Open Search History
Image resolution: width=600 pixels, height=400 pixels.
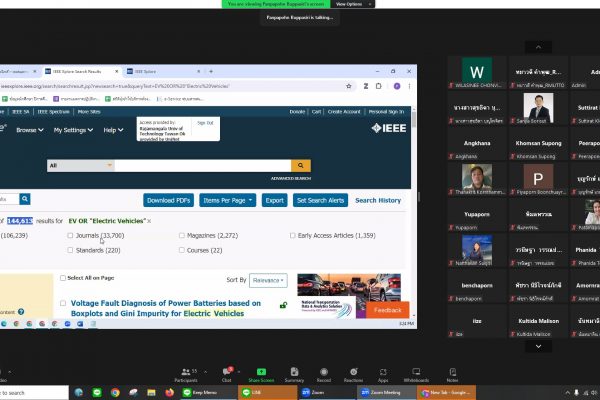tap(378, 200)
